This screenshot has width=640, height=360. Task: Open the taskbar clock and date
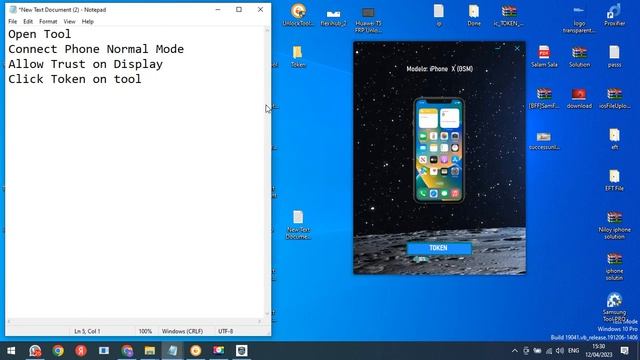[599, 351]
